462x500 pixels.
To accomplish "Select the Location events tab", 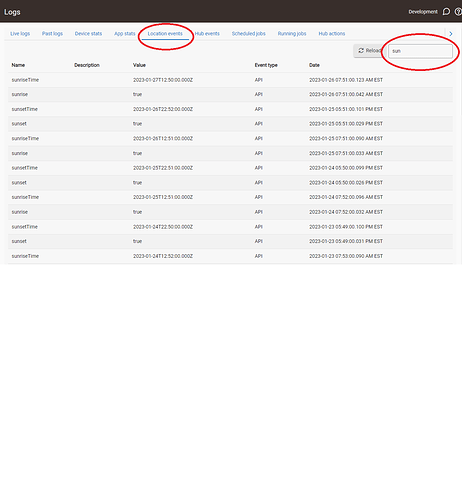I will tap(165, 34).
